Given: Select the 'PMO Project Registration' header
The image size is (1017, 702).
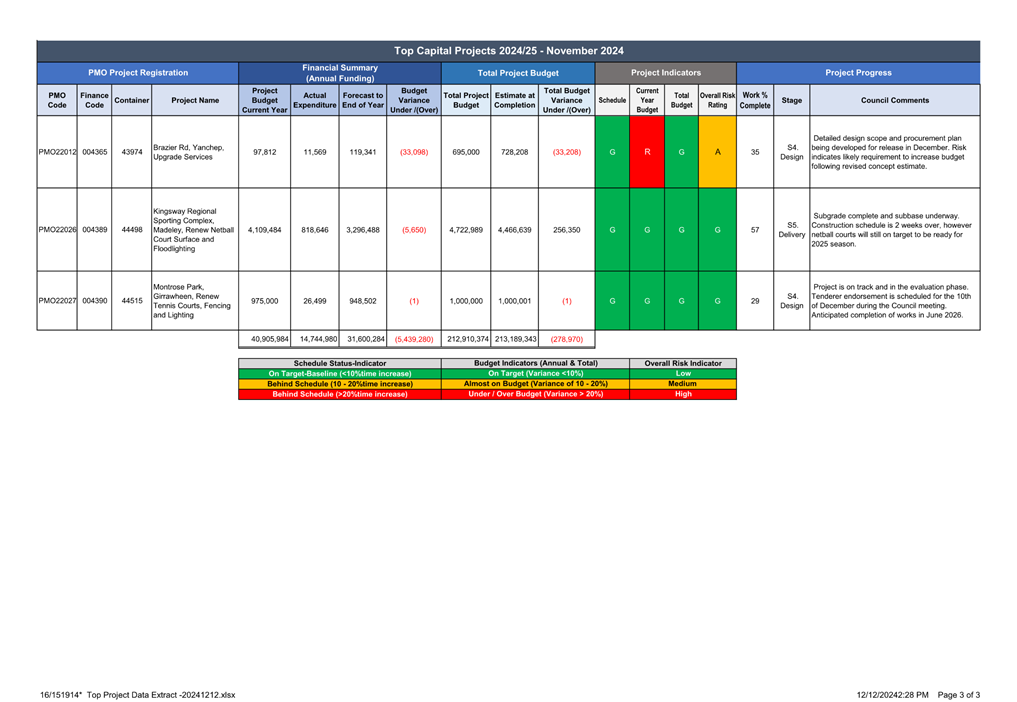Looking at the screenshot, I should tap(137, 73).
